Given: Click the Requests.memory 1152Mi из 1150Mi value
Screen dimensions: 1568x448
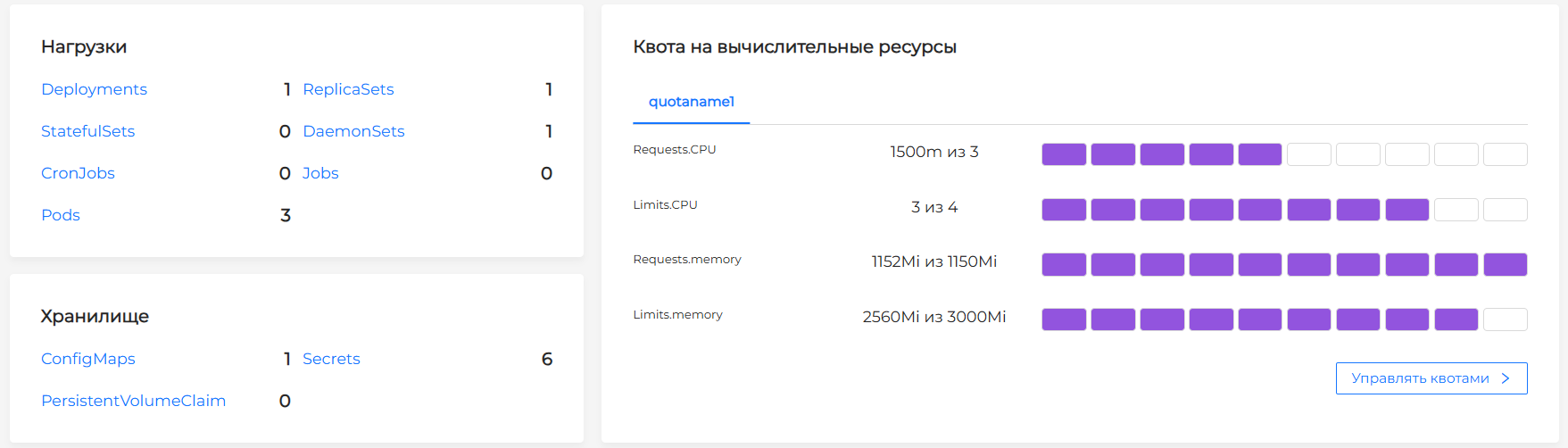Looking at the screenshot, I should click(x=933, y=261).
